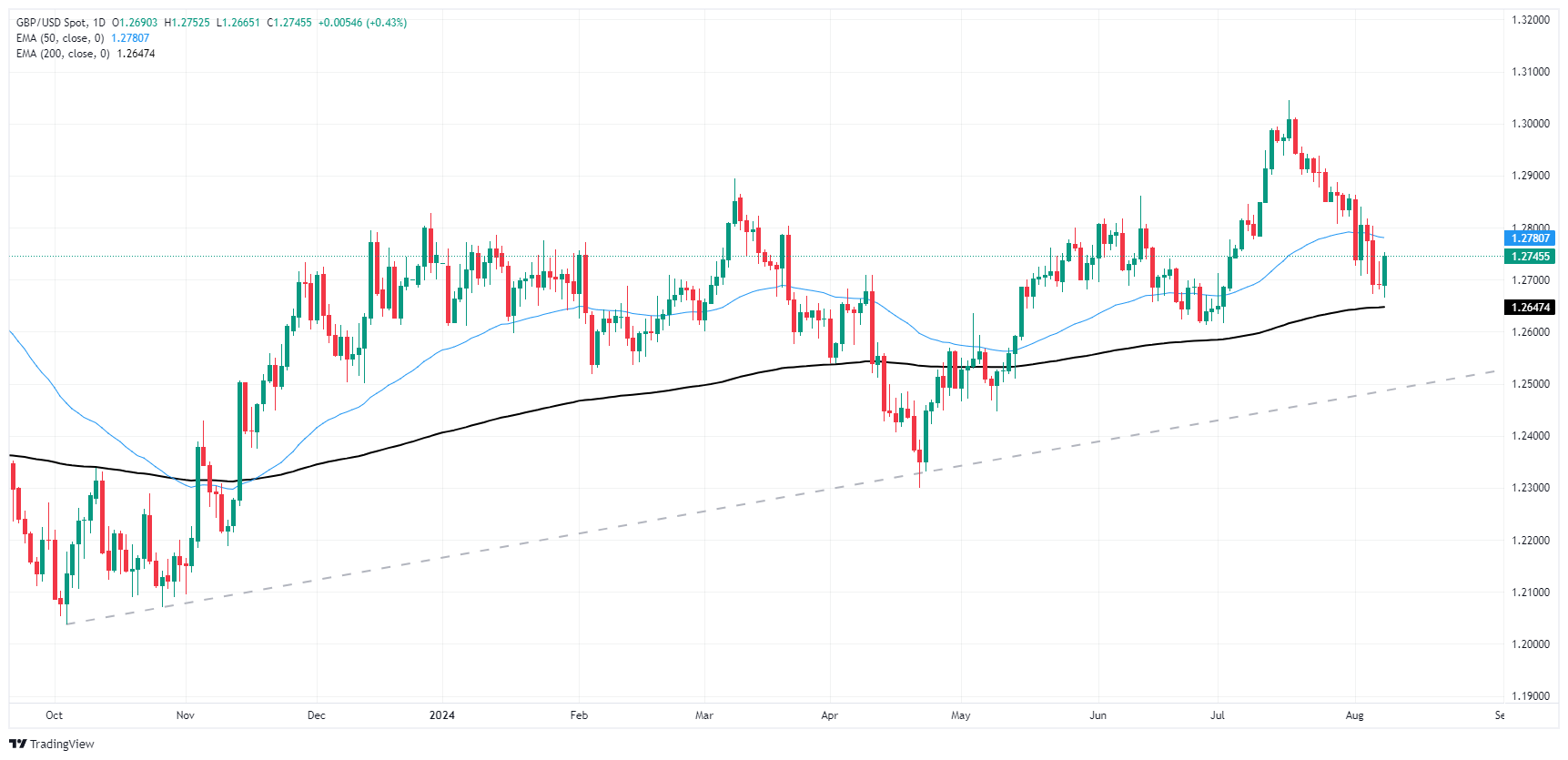The image size is (1568, 760).
Task: Click the EMA 200 indicator legend
Action: click(x=63, y=54)
